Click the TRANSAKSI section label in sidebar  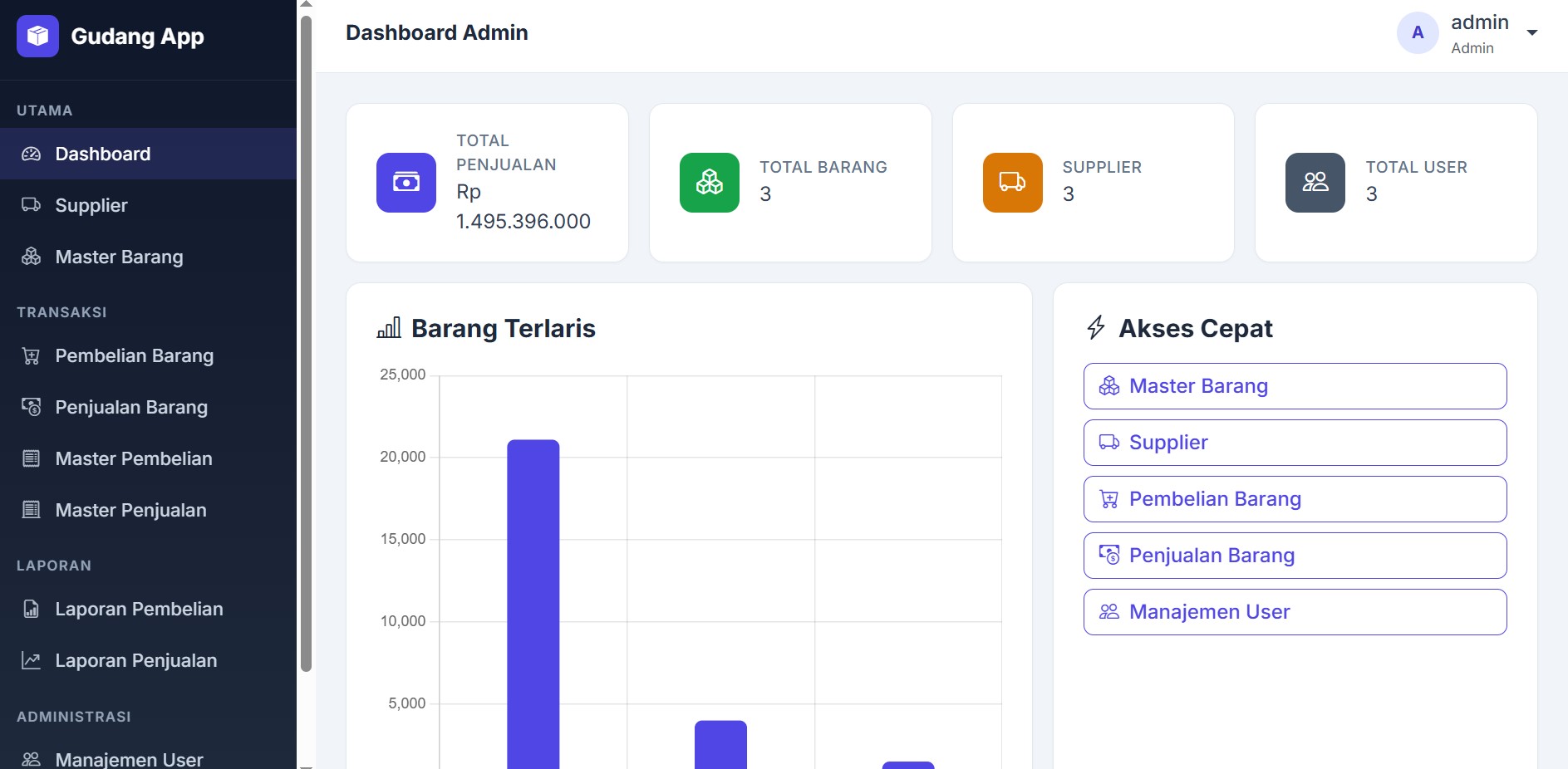61,312
